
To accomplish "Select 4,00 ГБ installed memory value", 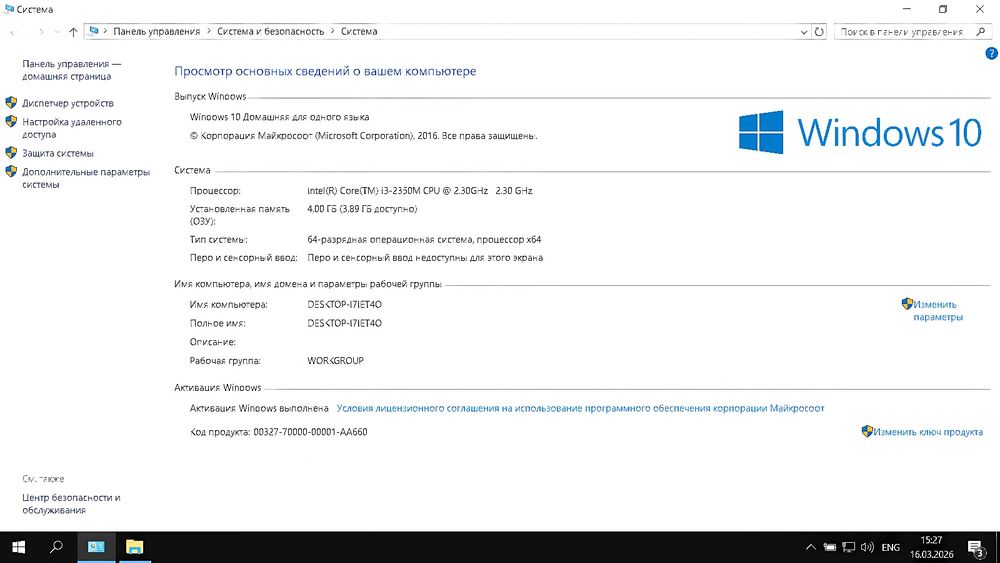I will 362,209.
